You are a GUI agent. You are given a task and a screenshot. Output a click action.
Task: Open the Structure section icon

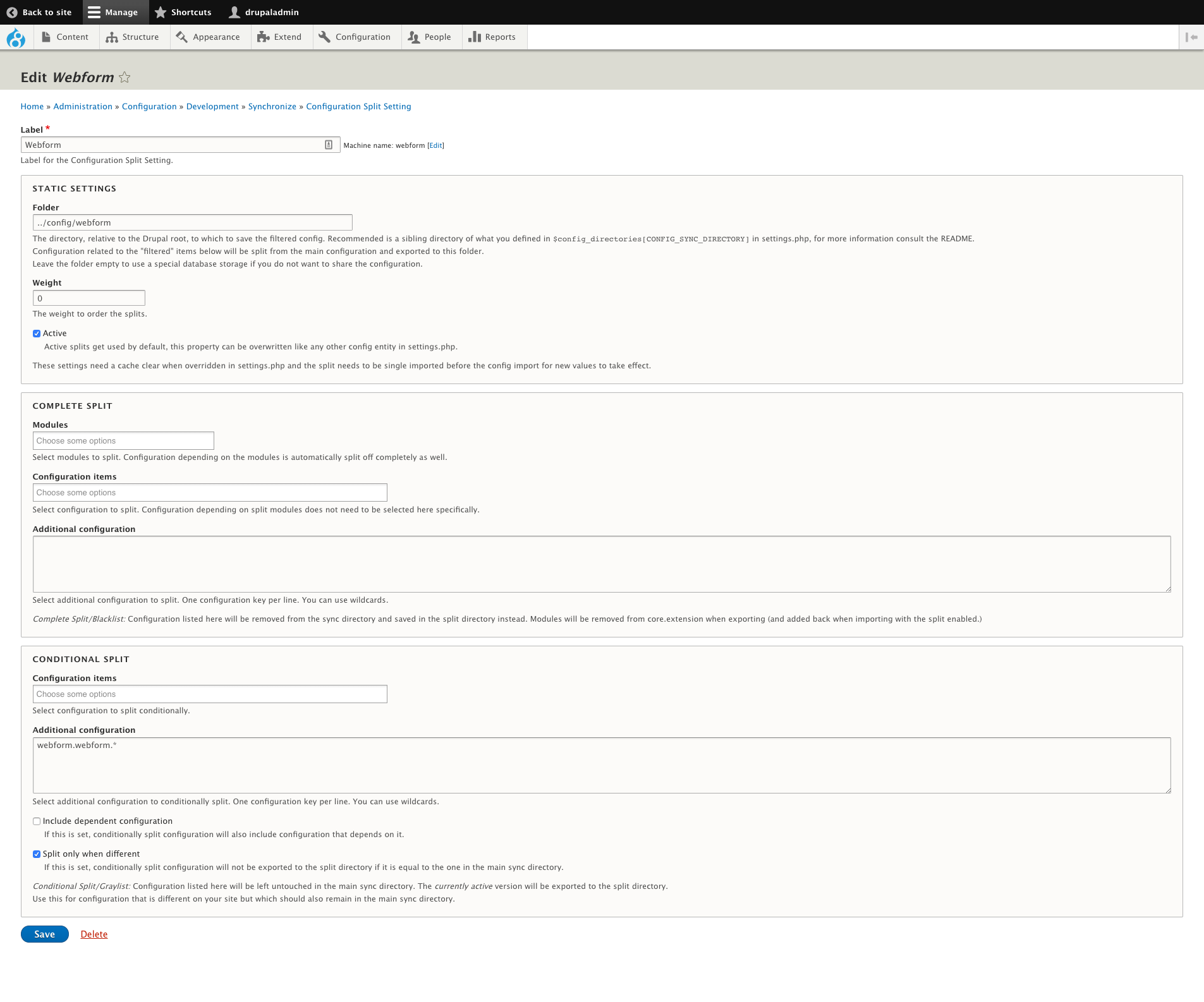(112, 37)
